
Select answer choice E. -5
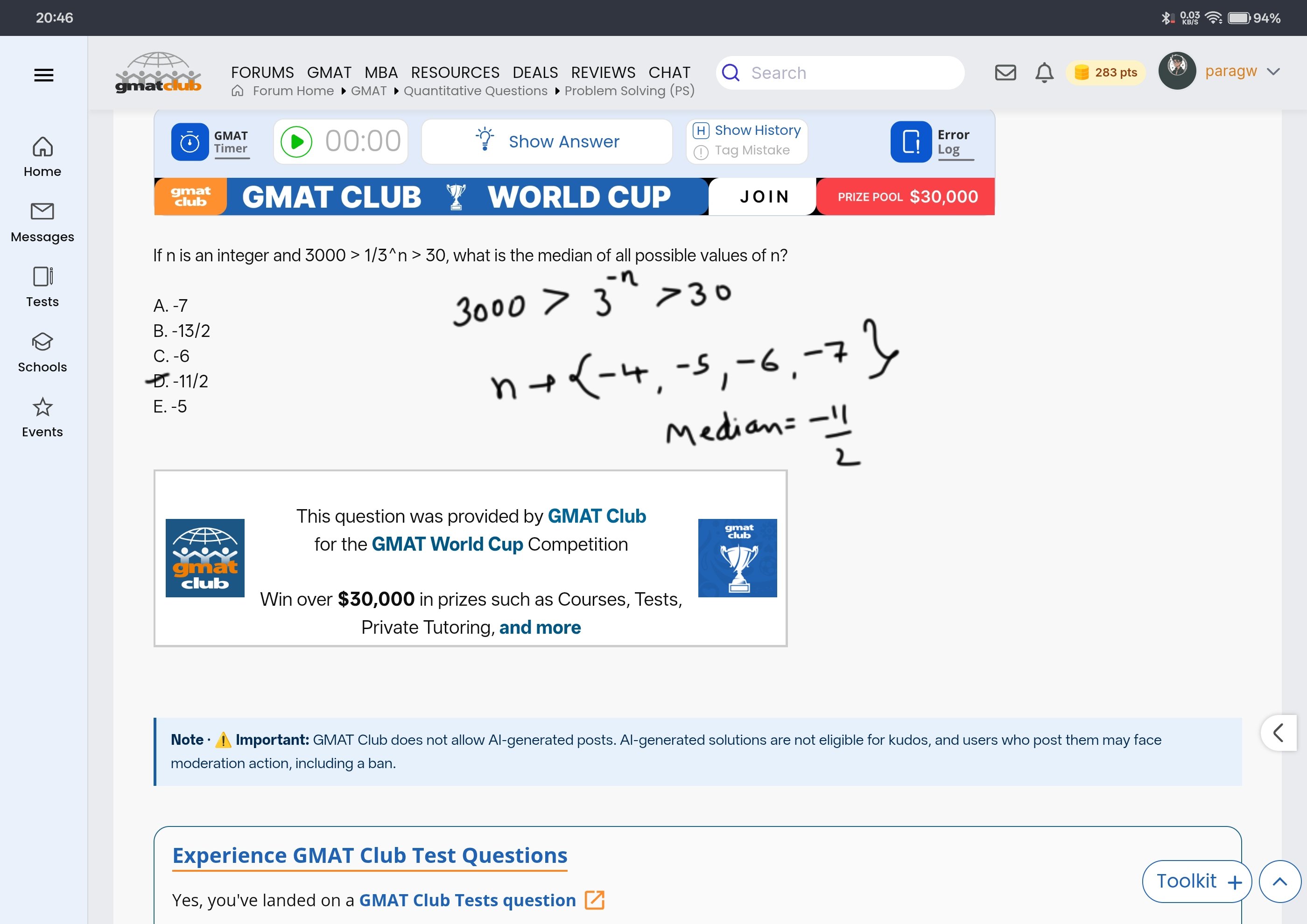pos(169,406)
